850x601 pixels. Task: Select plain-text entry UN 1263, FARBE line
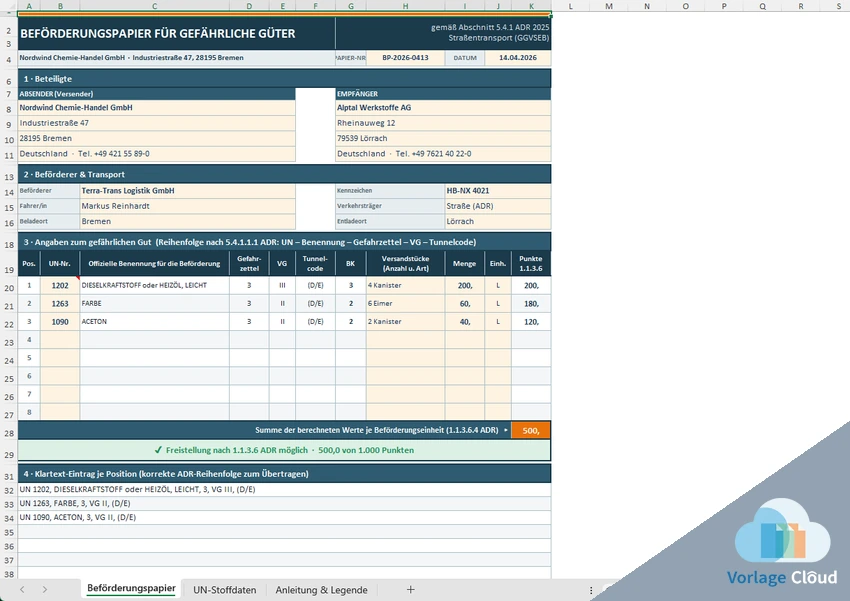tap(284, 503)
